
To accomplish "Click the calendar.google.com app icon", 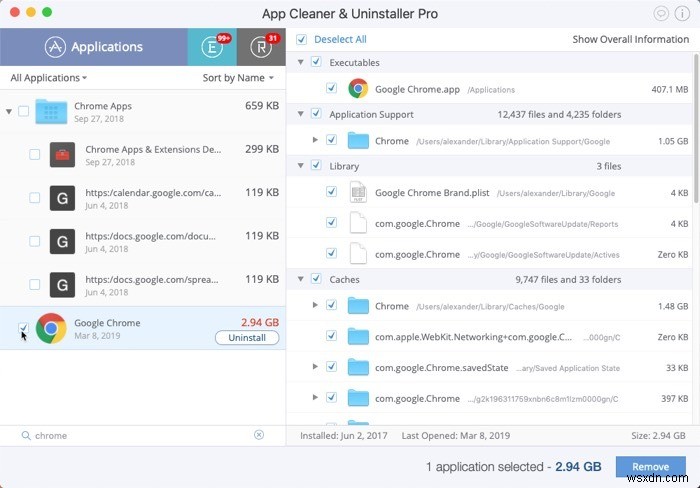I will click(62, 198).
